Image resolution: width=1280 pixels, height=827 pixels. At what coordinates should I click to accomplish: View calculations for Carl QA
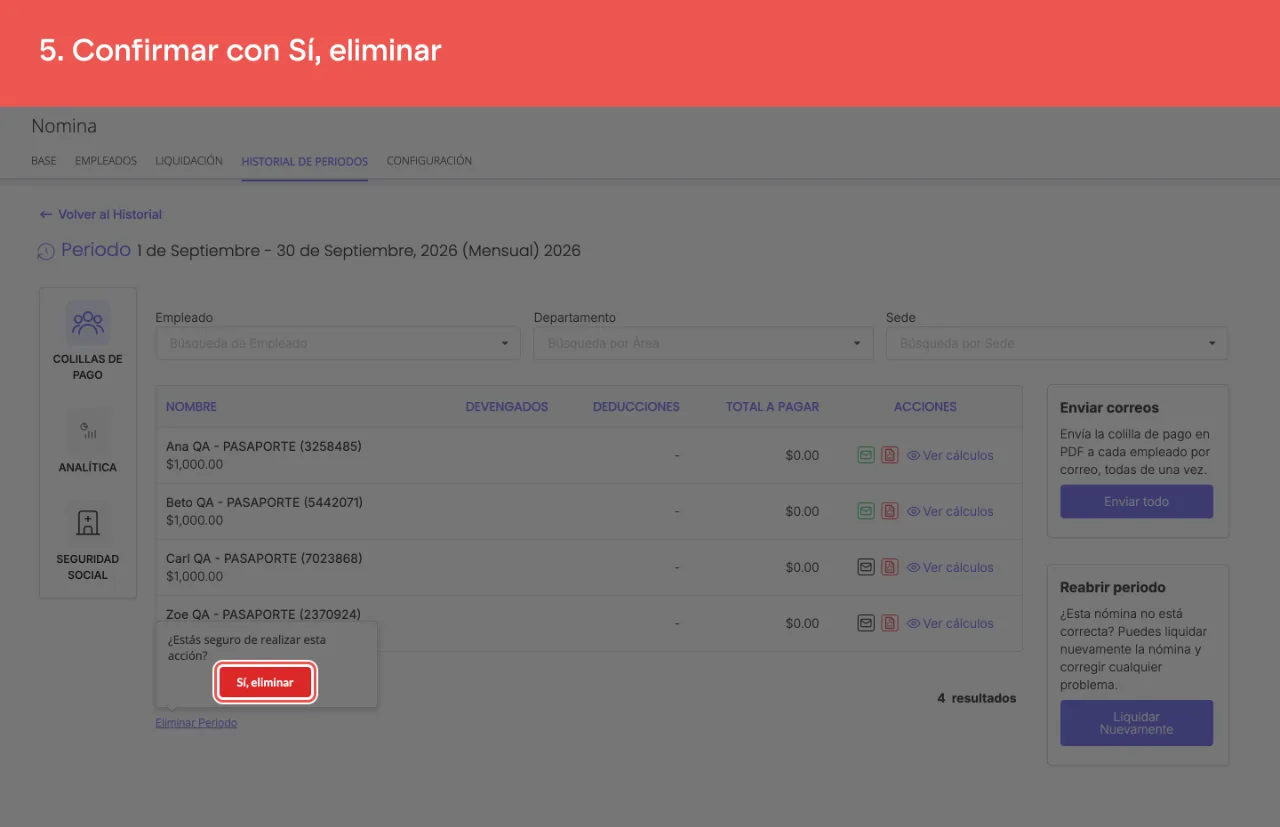[950, 567]
